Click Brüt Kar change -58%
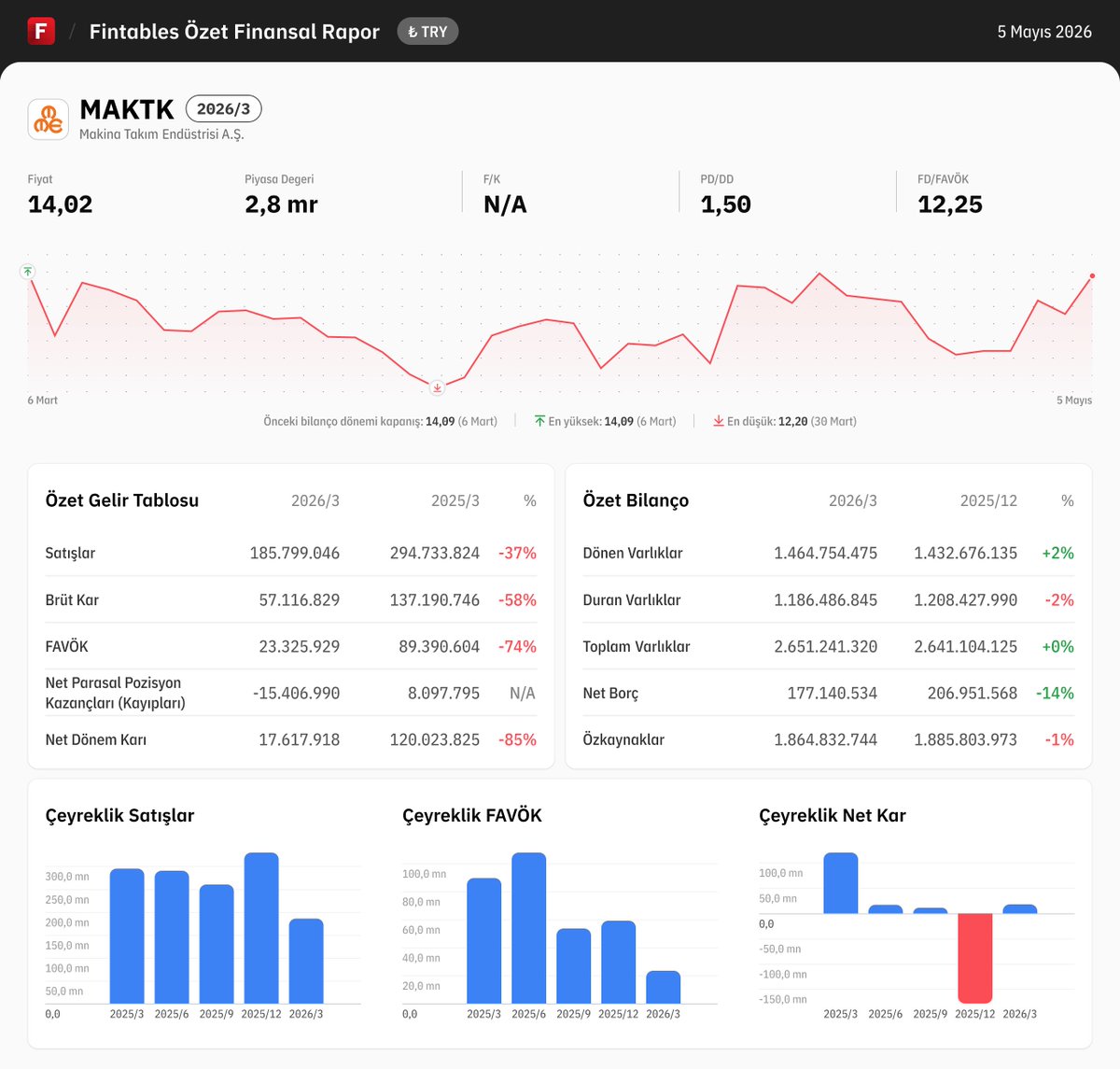Image resolution: width=1120 pixels, height=1069 pixels. [518, 599]
